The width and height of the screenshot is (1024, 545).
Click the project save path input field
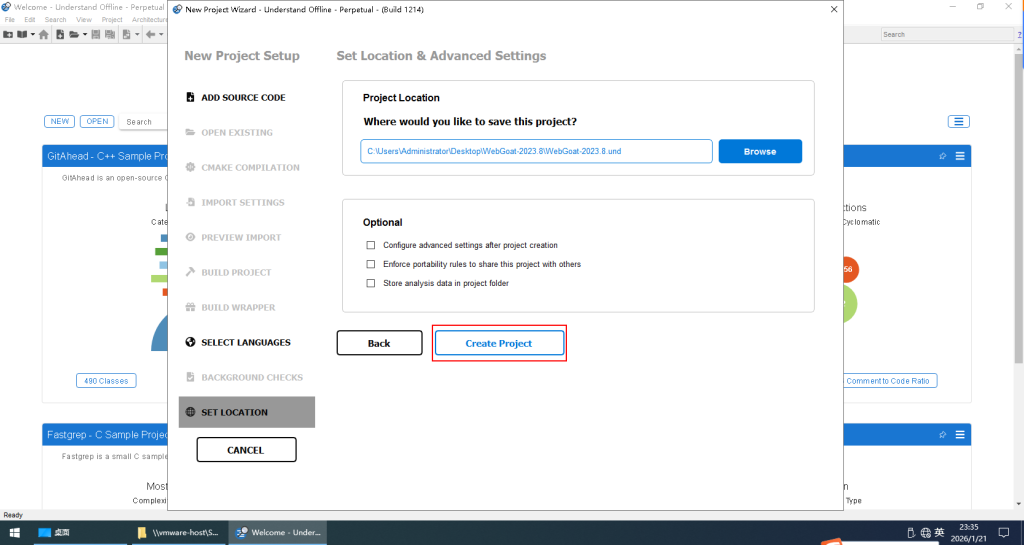(x=537, y=151)
